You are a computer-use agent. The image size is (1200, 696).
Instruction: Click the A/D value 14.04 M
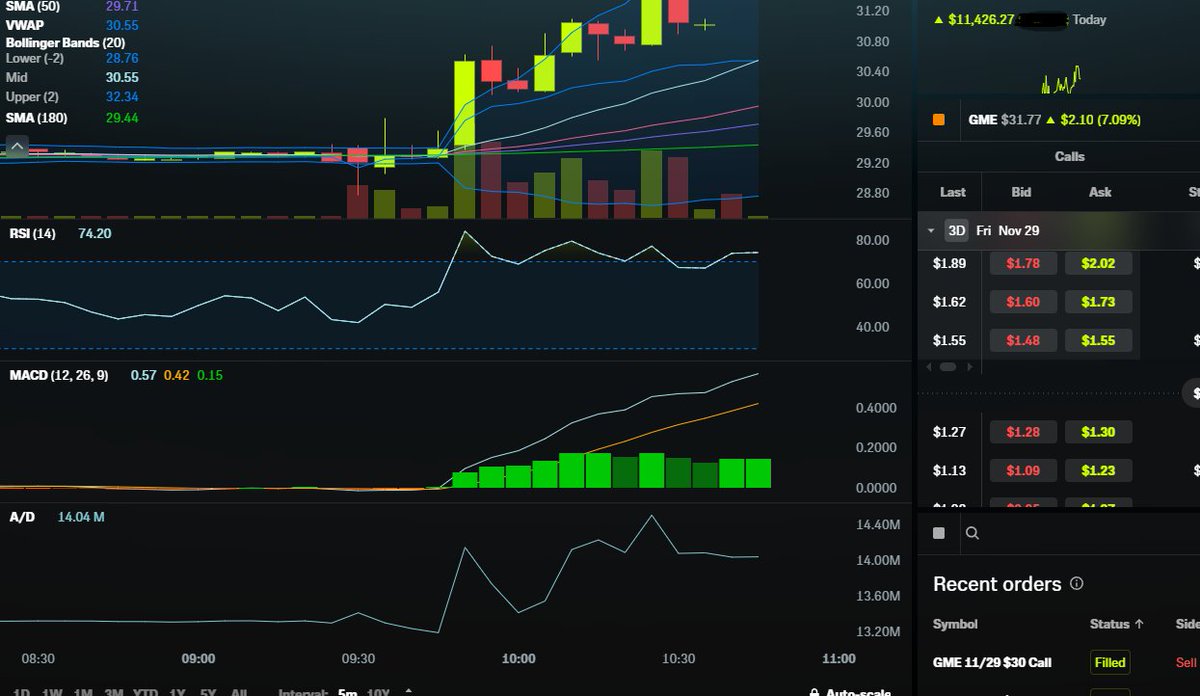[x=81, y=517]
